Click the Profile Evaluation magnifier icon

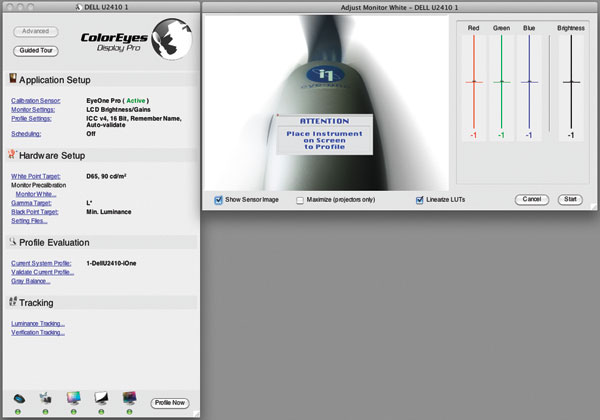pos(13,241)
